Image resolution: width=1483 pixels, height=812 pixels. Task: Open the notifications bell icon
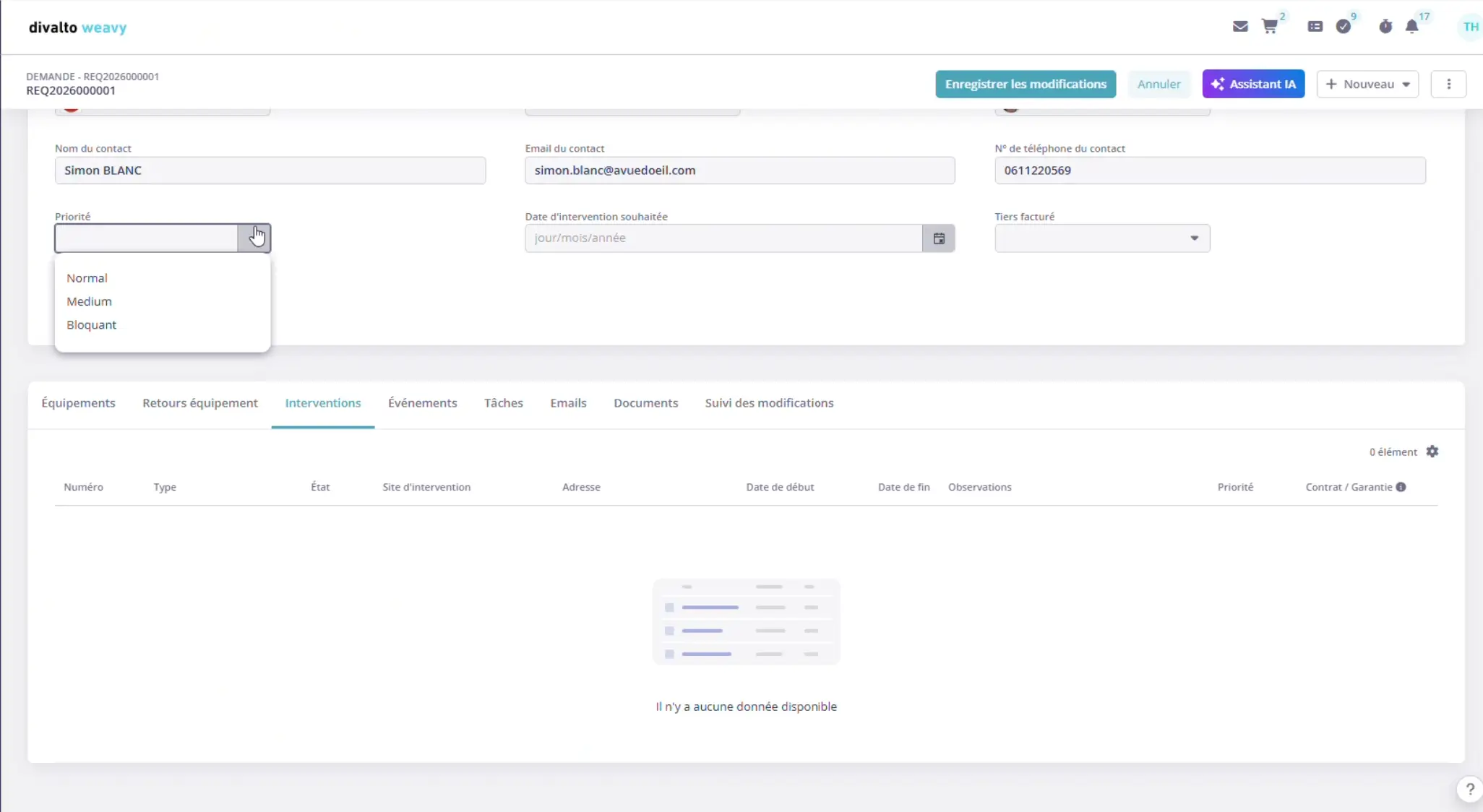point(1411,27)
